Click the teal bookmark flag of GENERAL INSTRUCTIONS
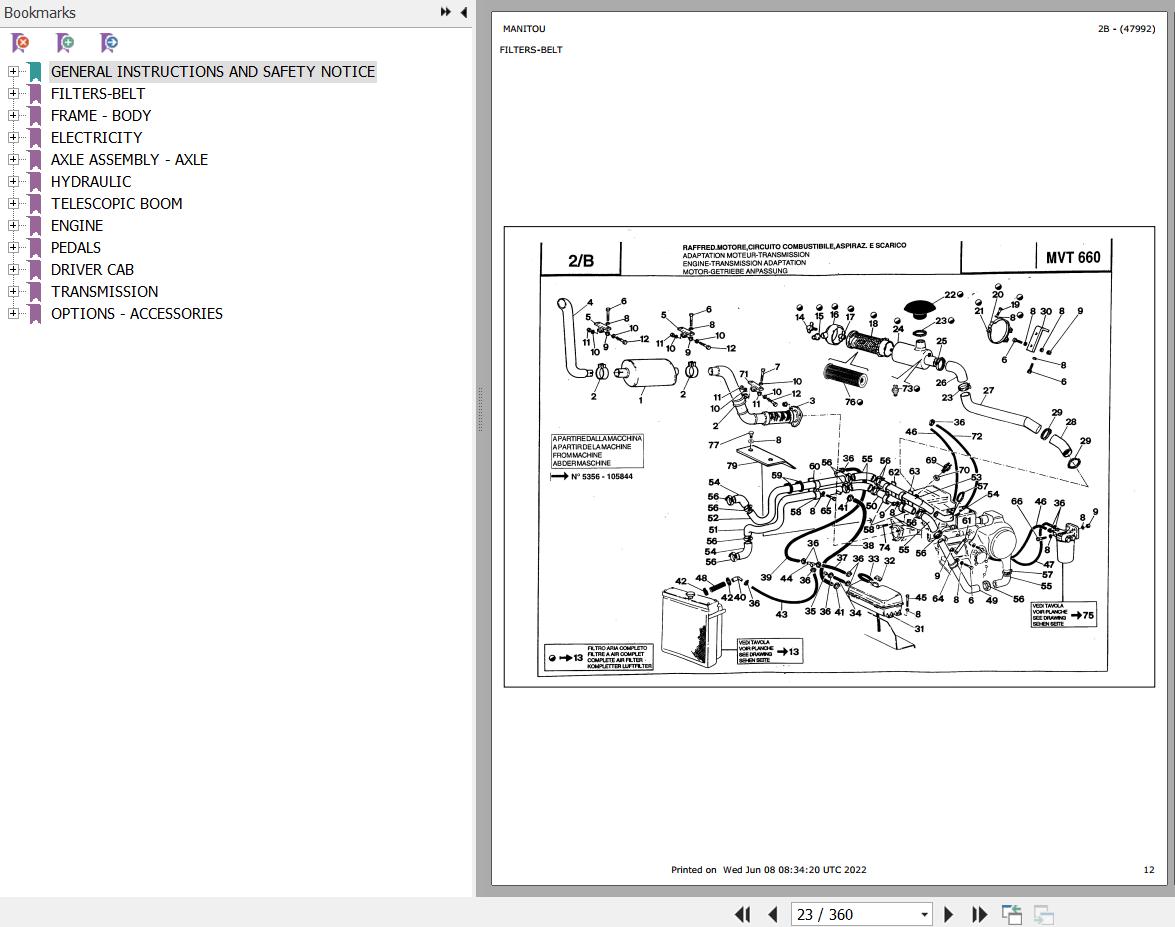Viewport: 1175px width, 927px height. tap(35, 72)
